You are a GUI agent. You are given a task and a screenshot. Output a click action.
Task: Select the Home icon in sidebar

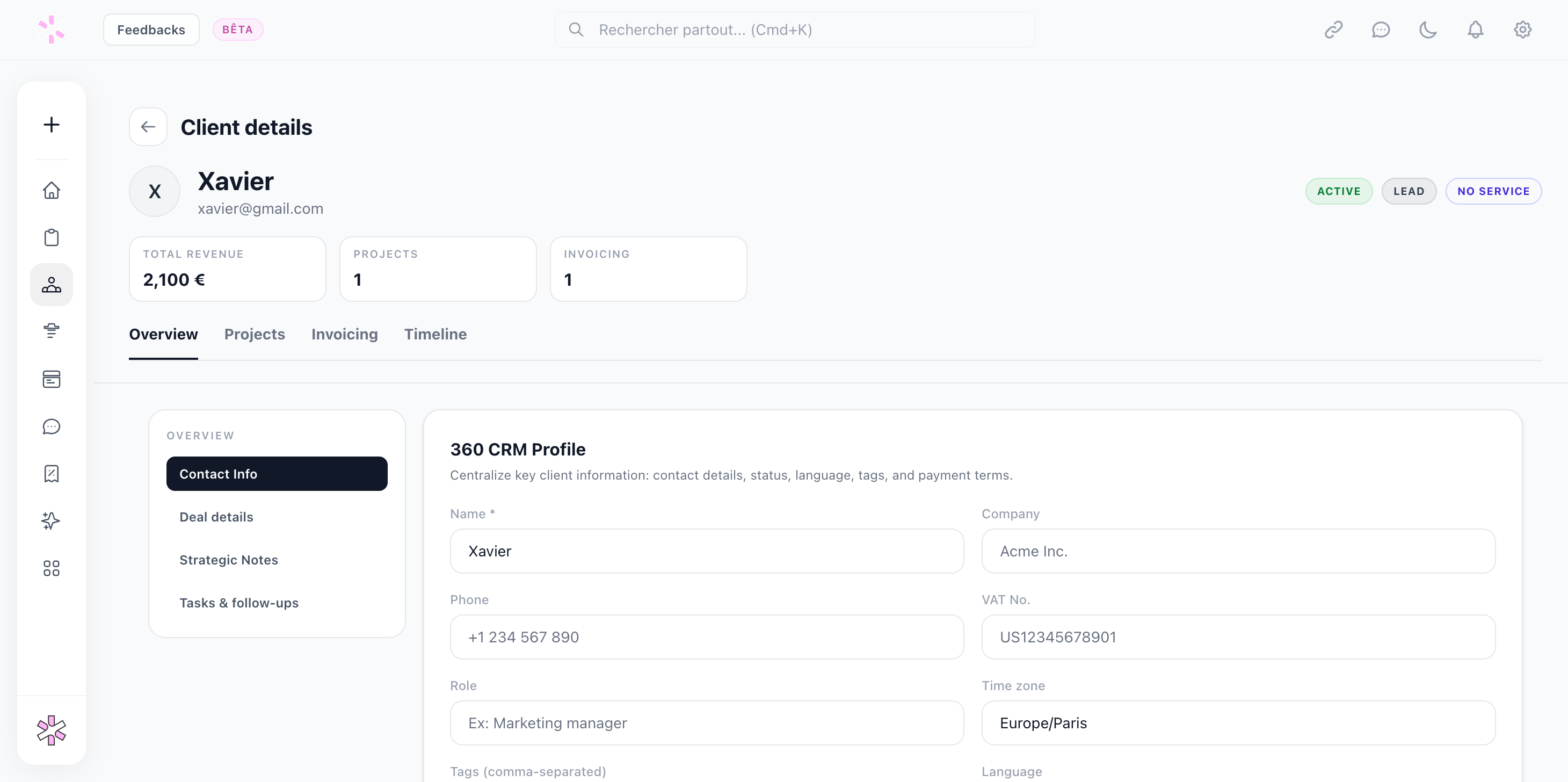[51, 190]
